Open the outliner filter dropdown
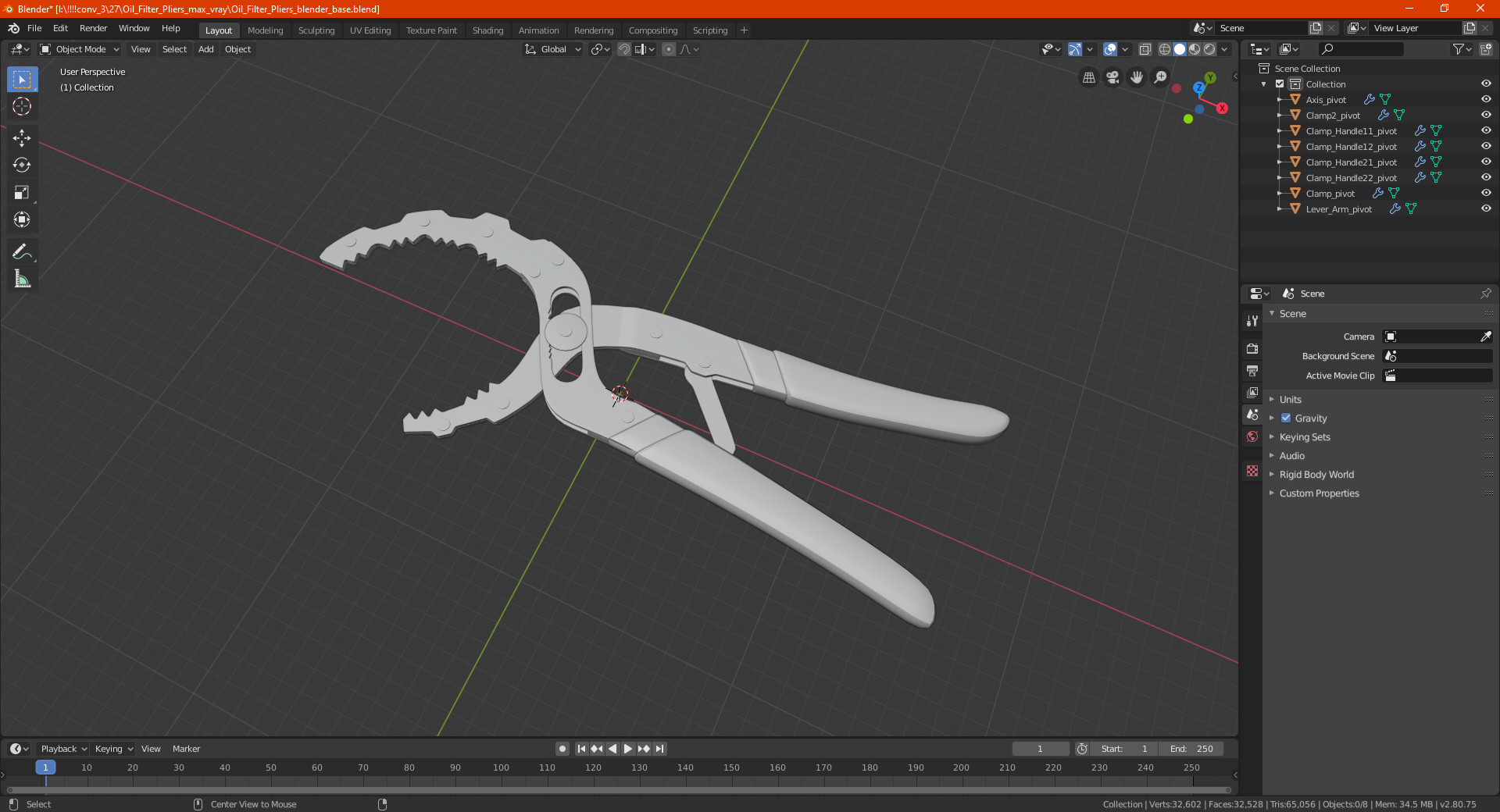Viewport: 1500px width, 812px height. (x=1462, y=49)
